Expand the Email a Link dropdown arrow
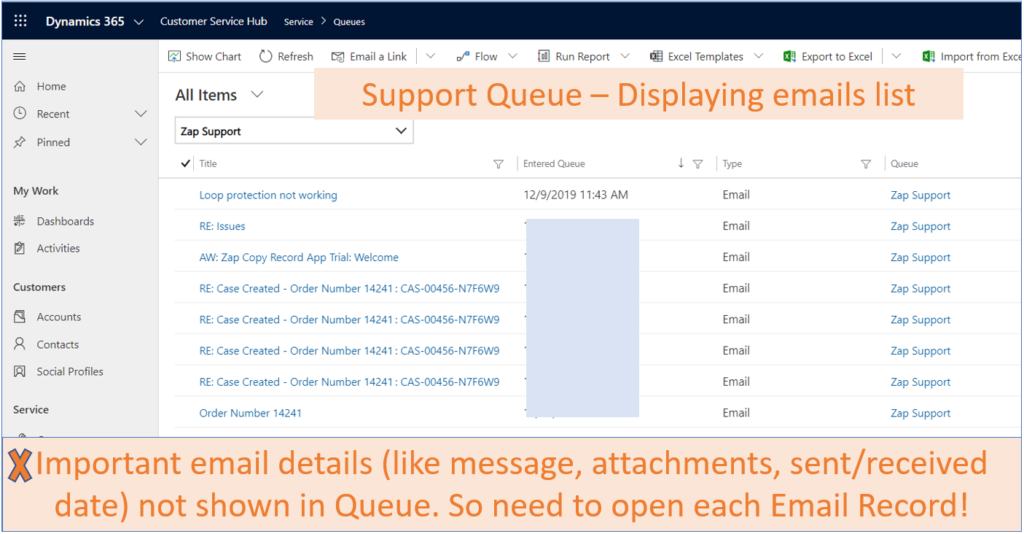This screenshot has height=534, width=1024. [x=430, y=56]
